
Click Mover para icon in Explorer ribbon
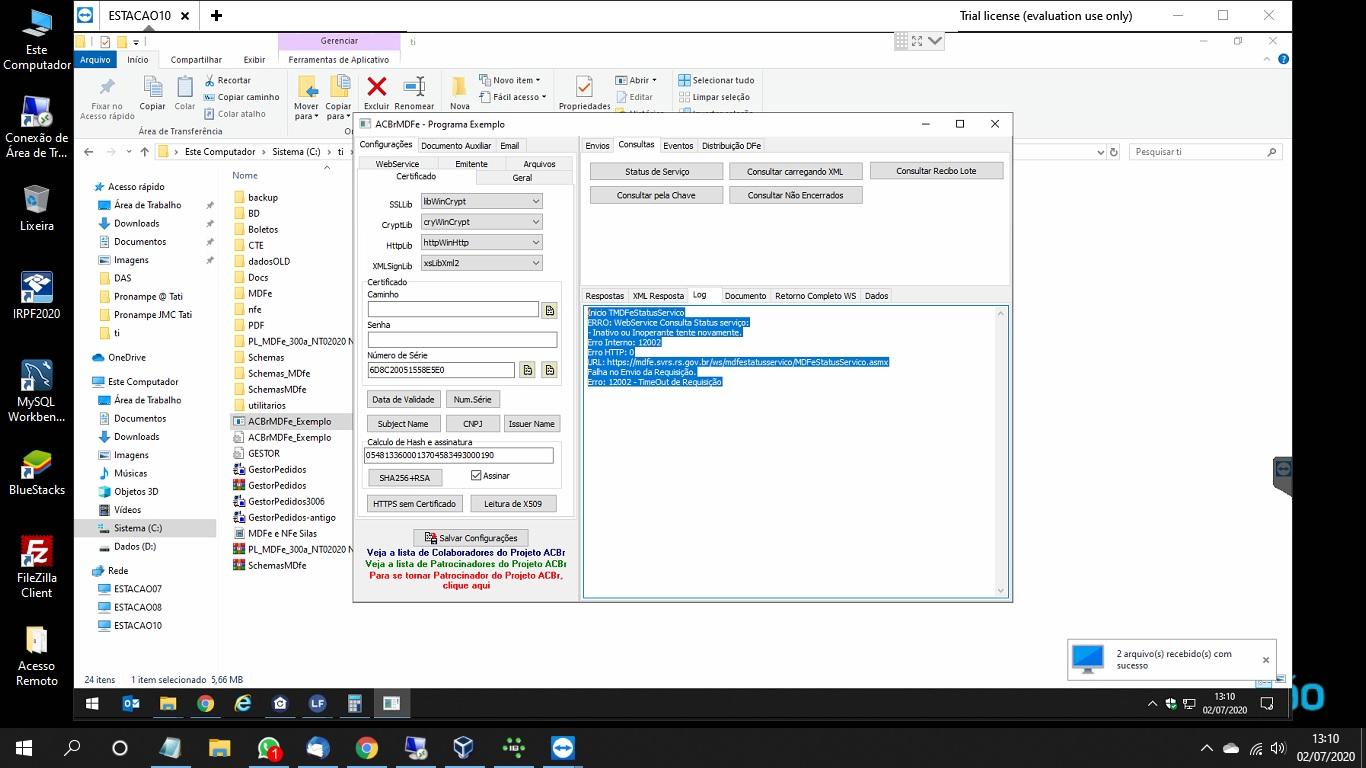[307, 87]
